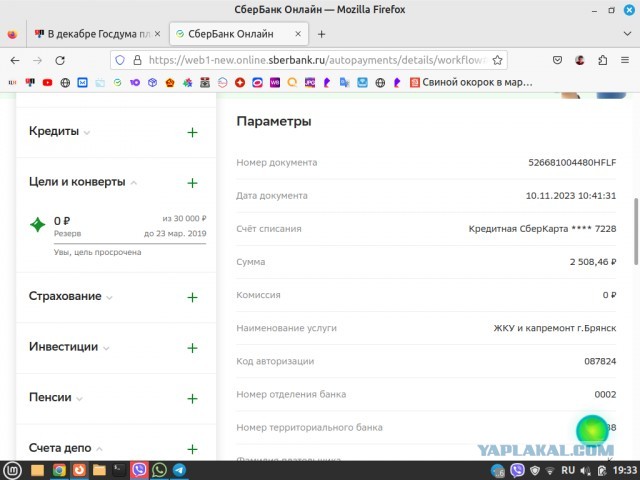Select Кредитная СберКарта **** 7228 value
The image size is (640, 480).
pyautogui.click(x=542, y=229)
